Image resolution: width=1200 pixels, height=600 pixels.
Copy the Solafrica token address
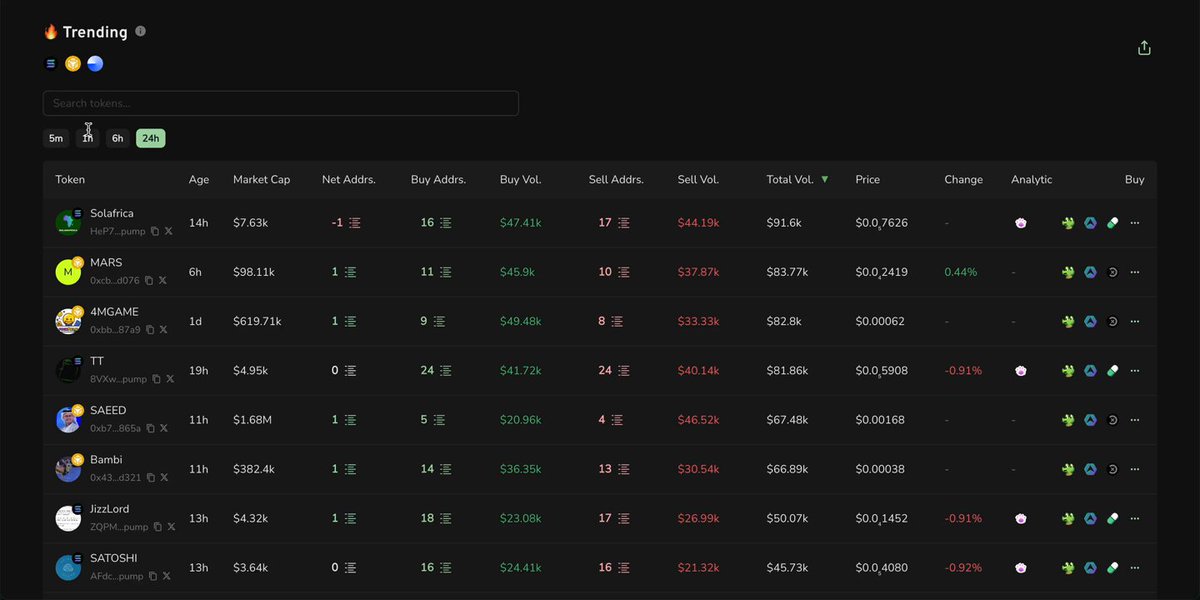(155, 231)
